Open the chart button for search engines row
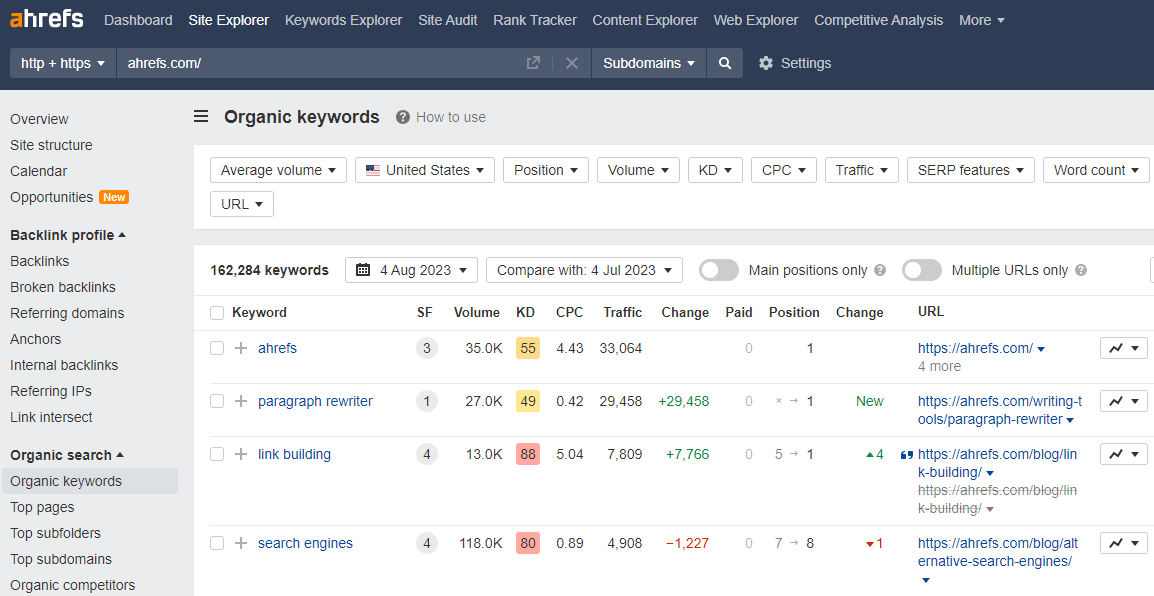1154x596 pixels. pyautogui.click(x=1124, y=543)
